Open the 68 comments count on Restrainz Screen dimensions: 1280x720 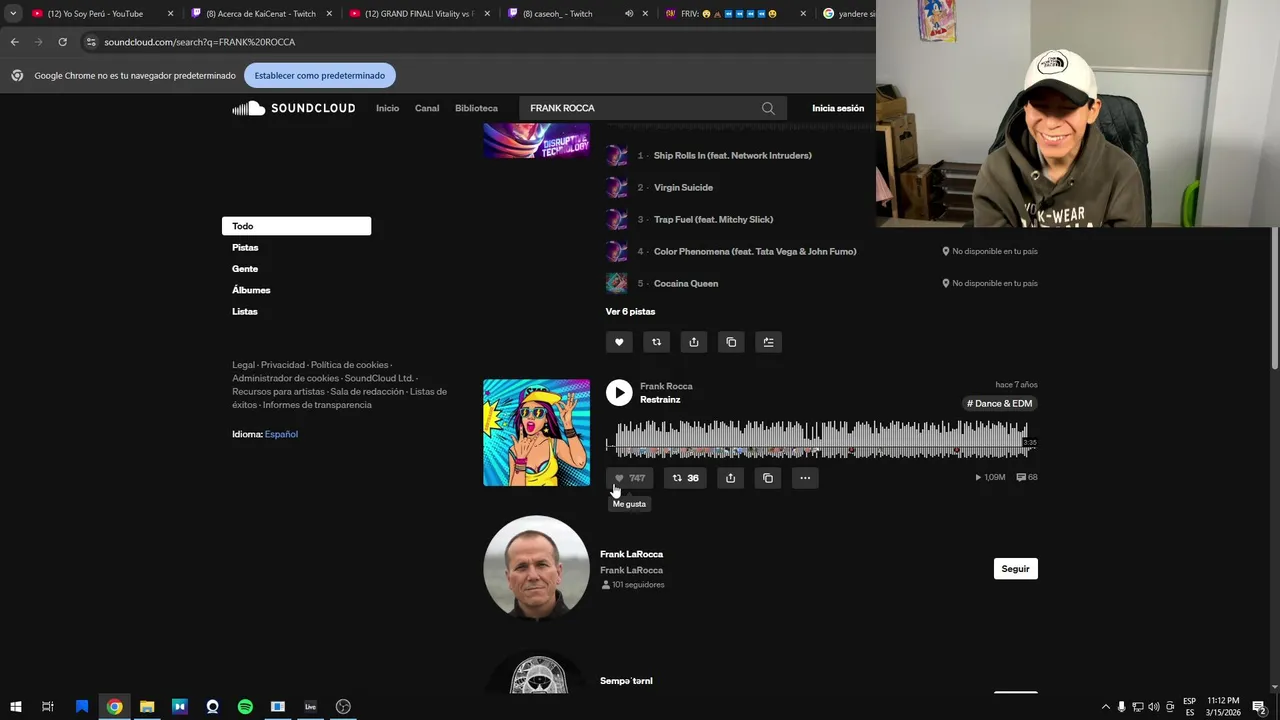pyautogui.click(x=1027, y=477)
